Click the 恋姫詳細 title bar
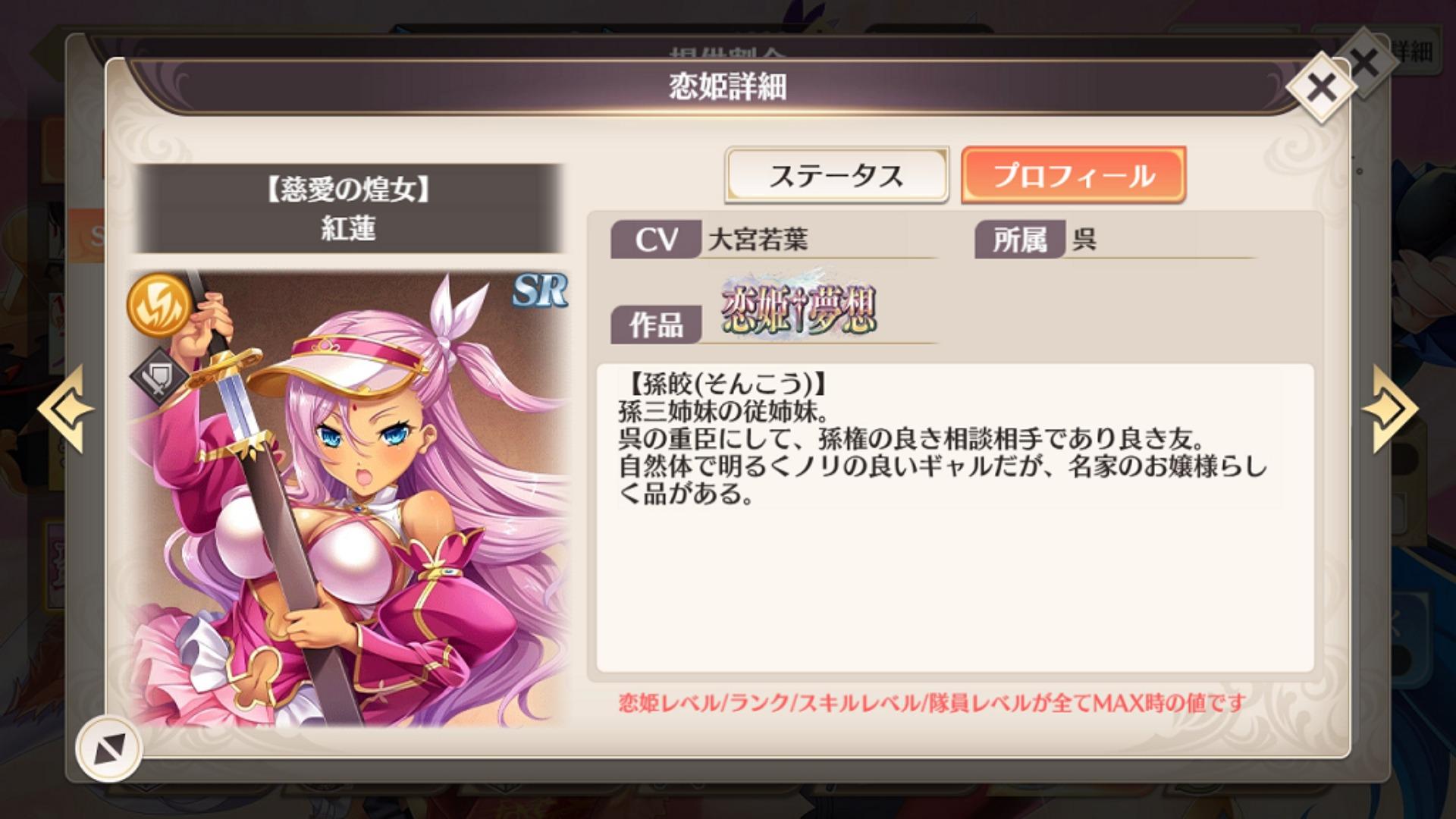1456x819 pixels. [728, 86]
